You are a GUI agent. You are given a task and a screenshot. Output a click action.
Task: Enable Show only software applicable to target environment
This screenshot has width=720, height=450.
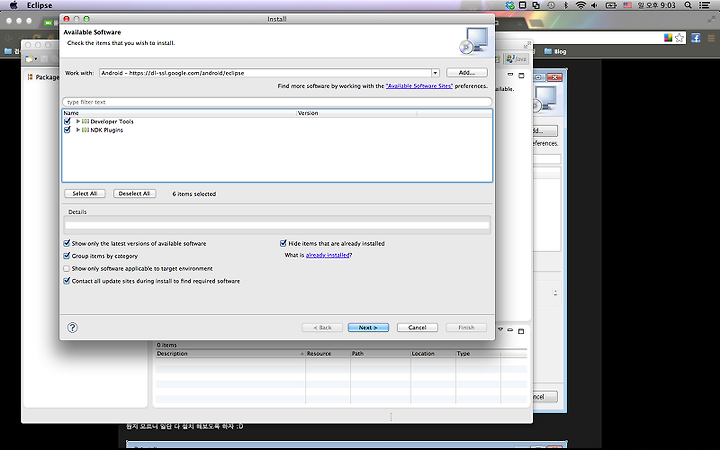[x=67, y=269]
